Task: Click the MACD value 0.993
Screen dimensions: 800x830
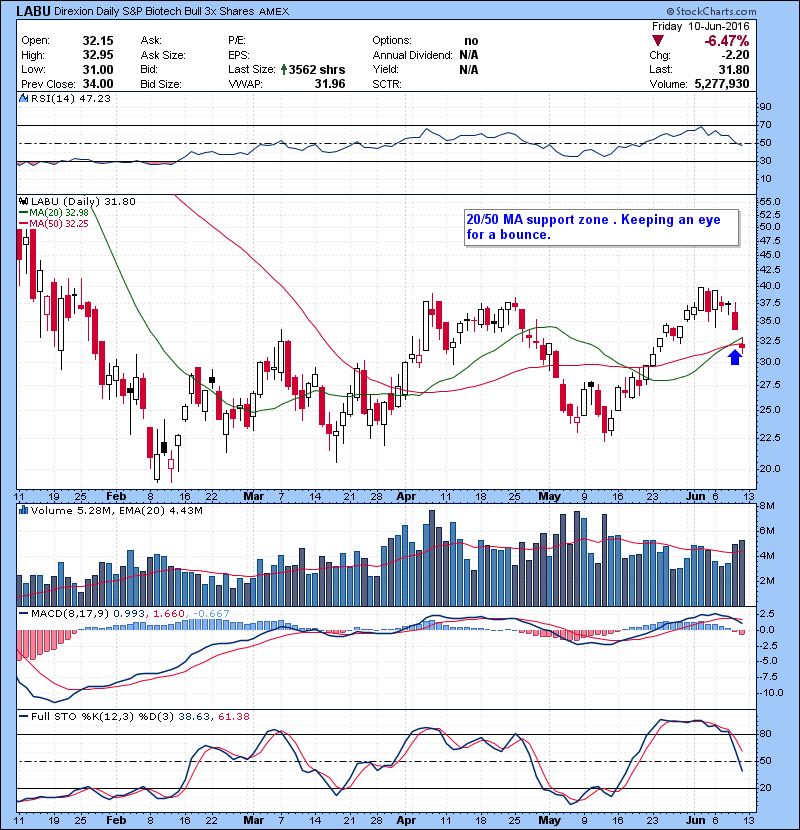Action: [x=129, y=614]
